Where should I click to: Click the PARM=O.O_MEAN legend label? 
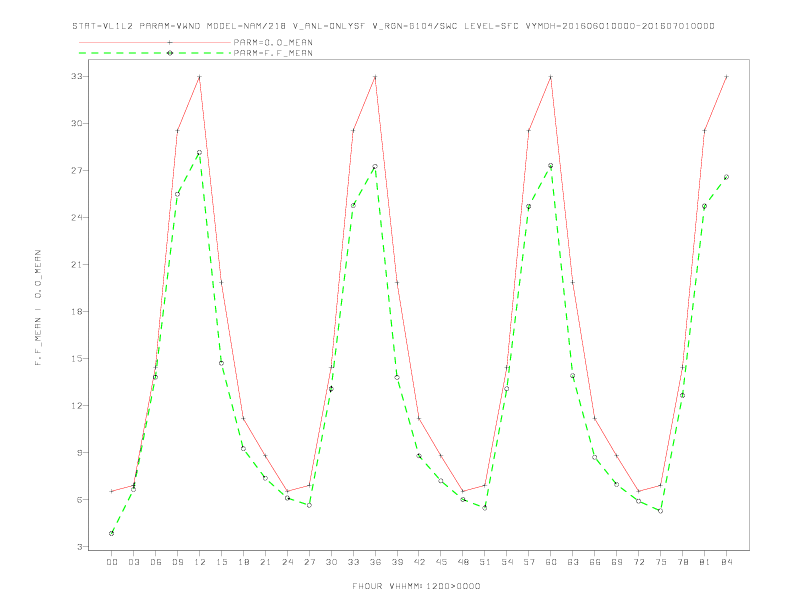point(273,42)
